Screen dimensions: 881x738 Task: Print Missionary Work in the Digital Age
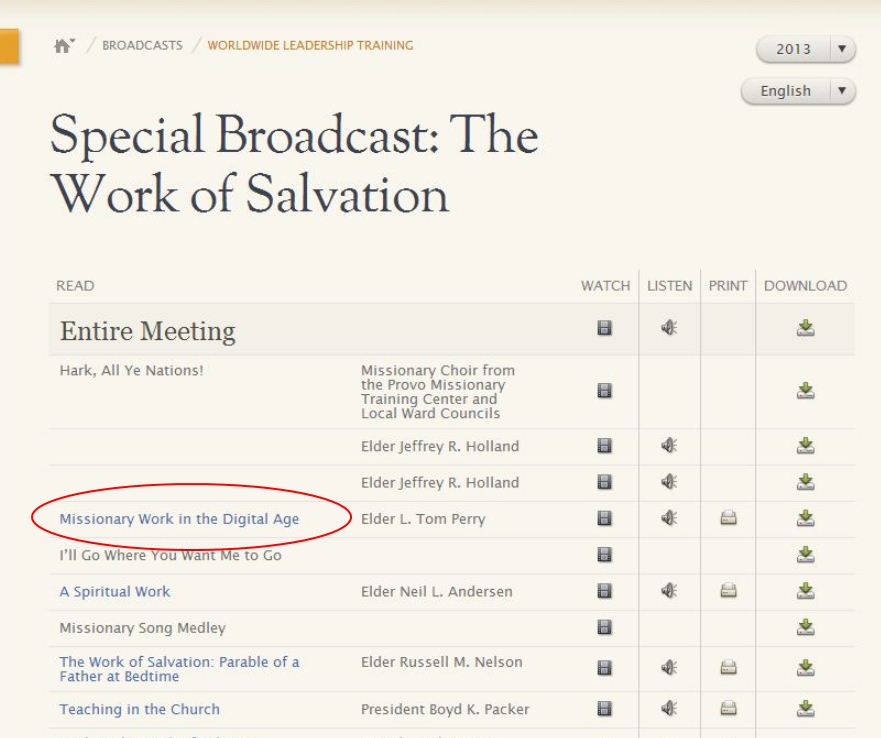pos(728,518)
